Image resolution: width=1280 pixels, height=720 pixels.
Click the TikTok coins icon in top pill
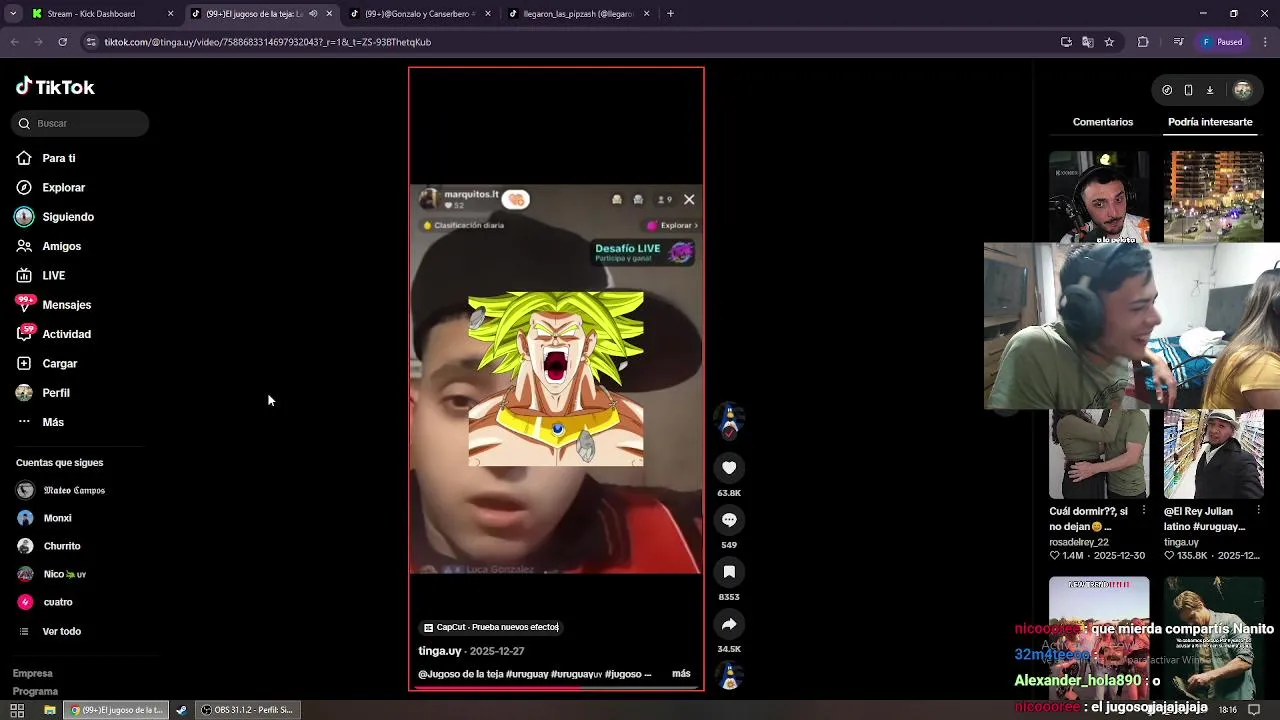1167,90
